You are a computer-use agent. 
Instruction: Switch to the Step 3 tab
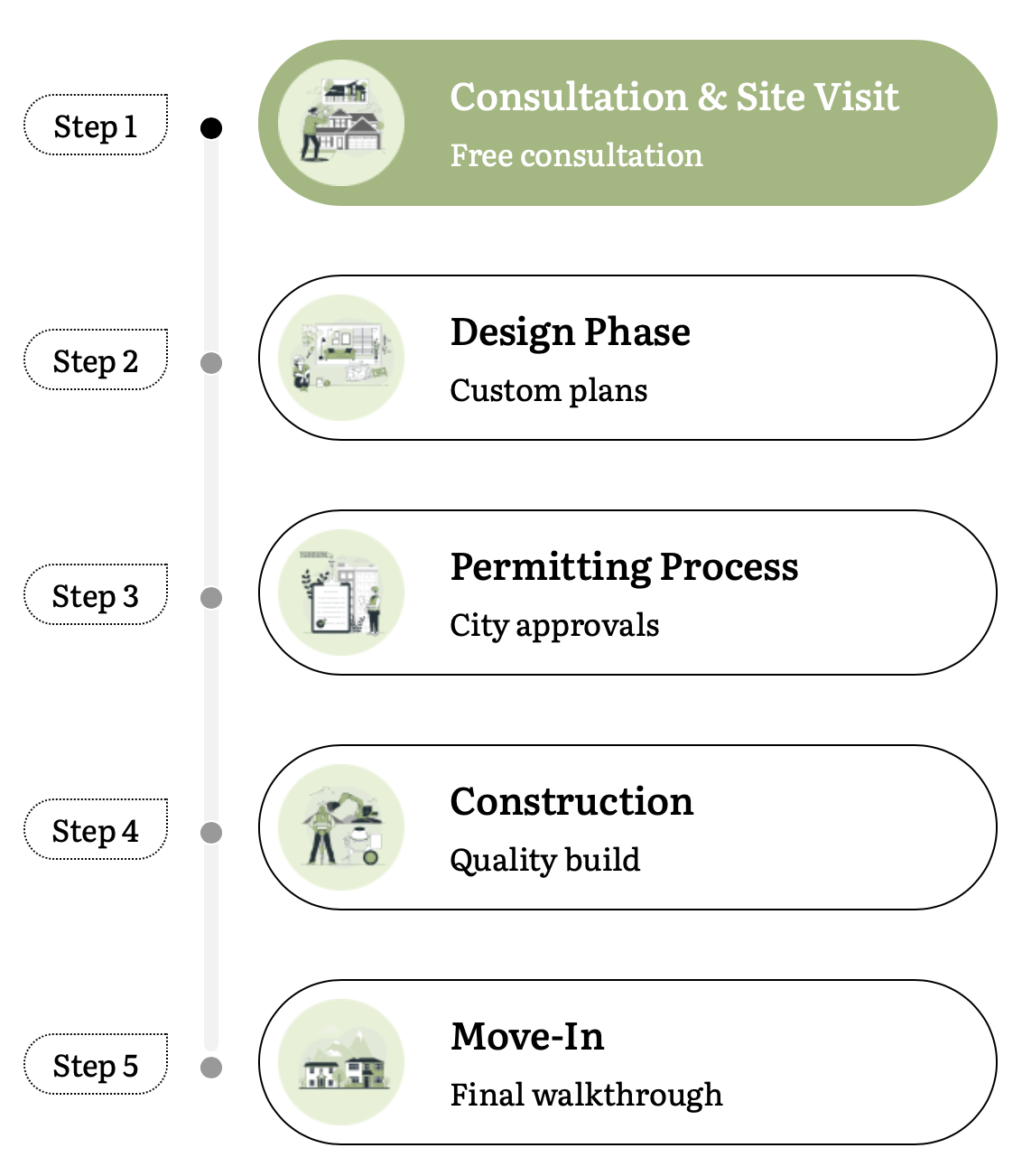96,595
